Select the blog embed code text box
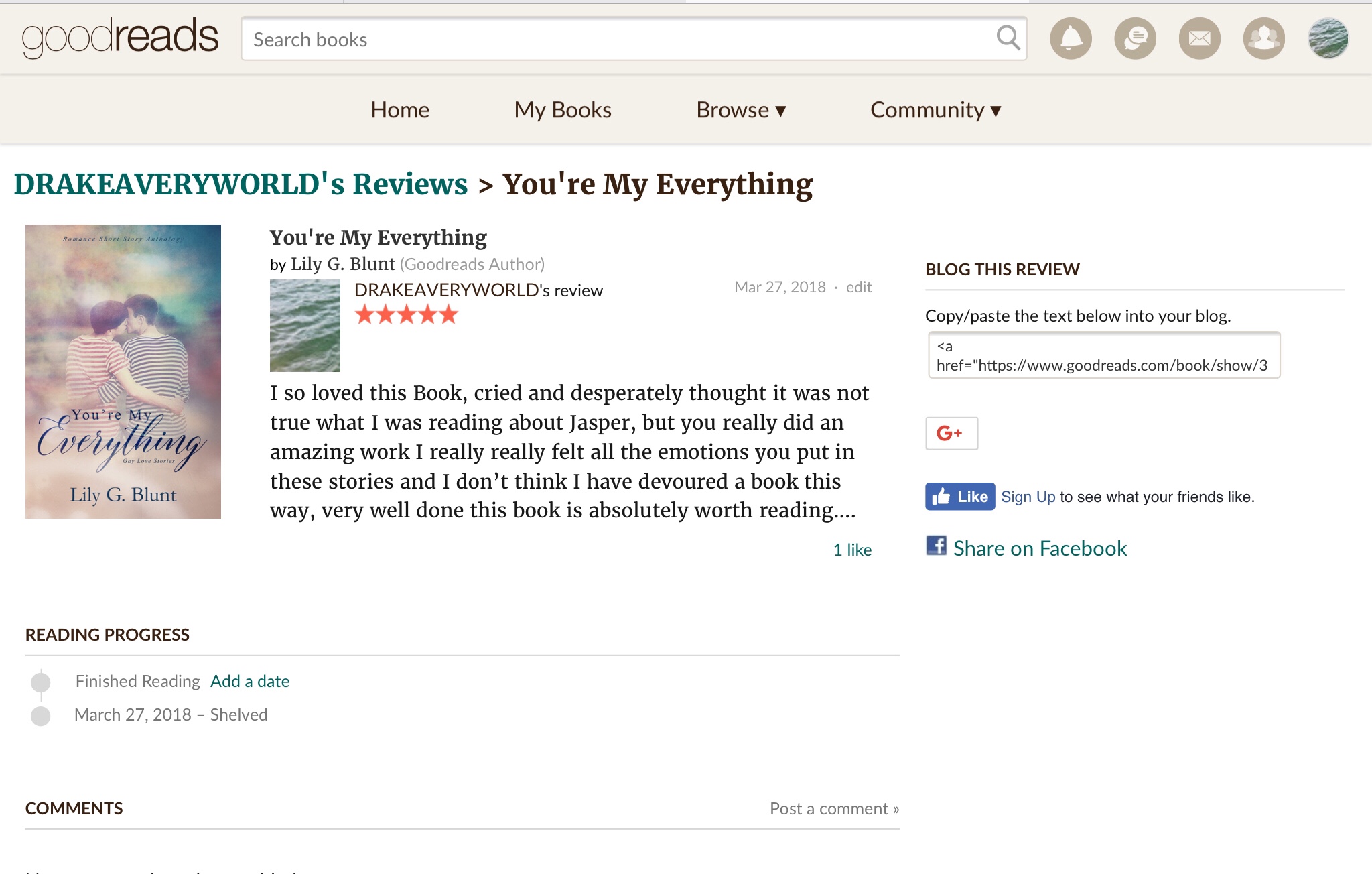The image size is (1372, 874). coord(1103,355)
